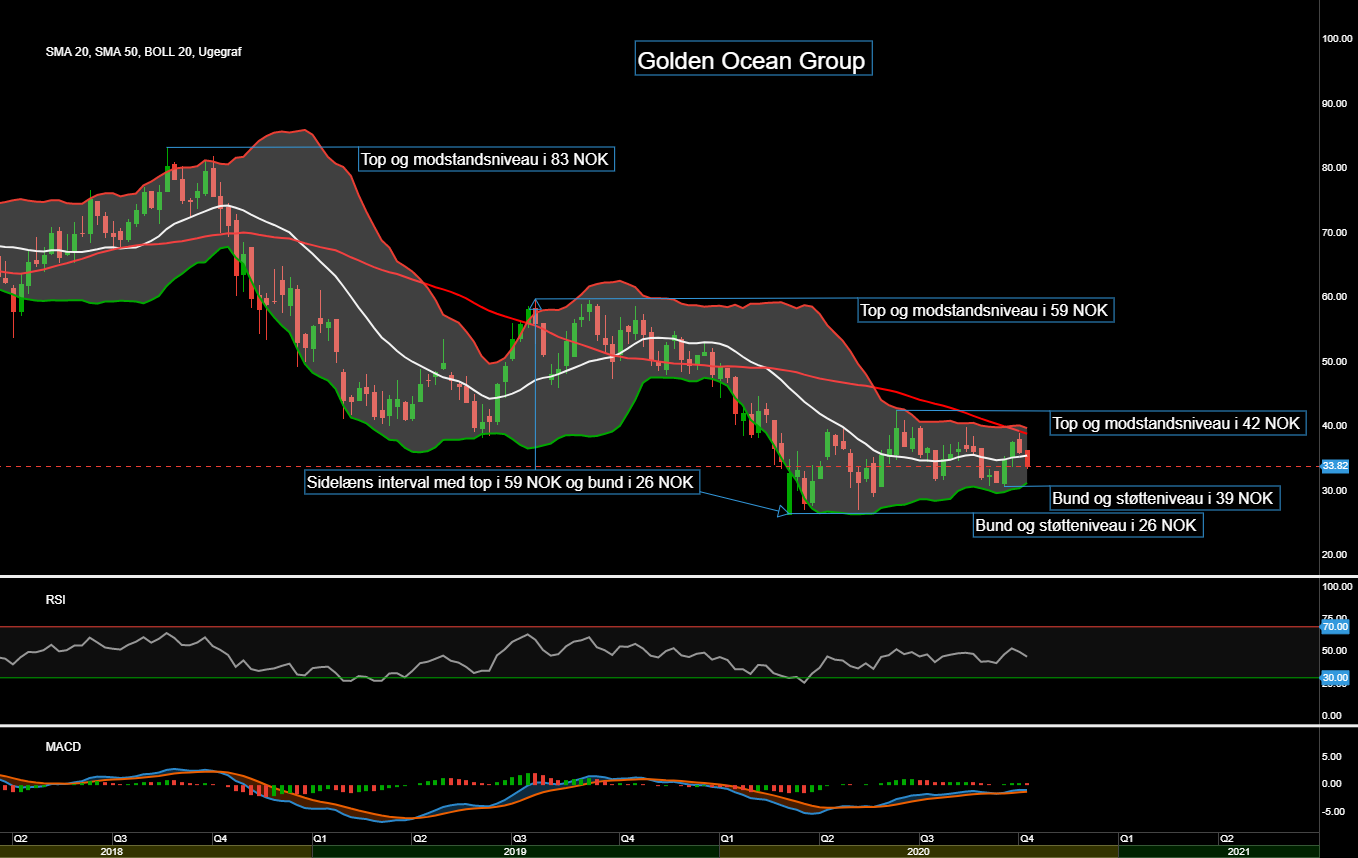
Task: Select the Q1 marker of year 2021
Action: 1126,837
